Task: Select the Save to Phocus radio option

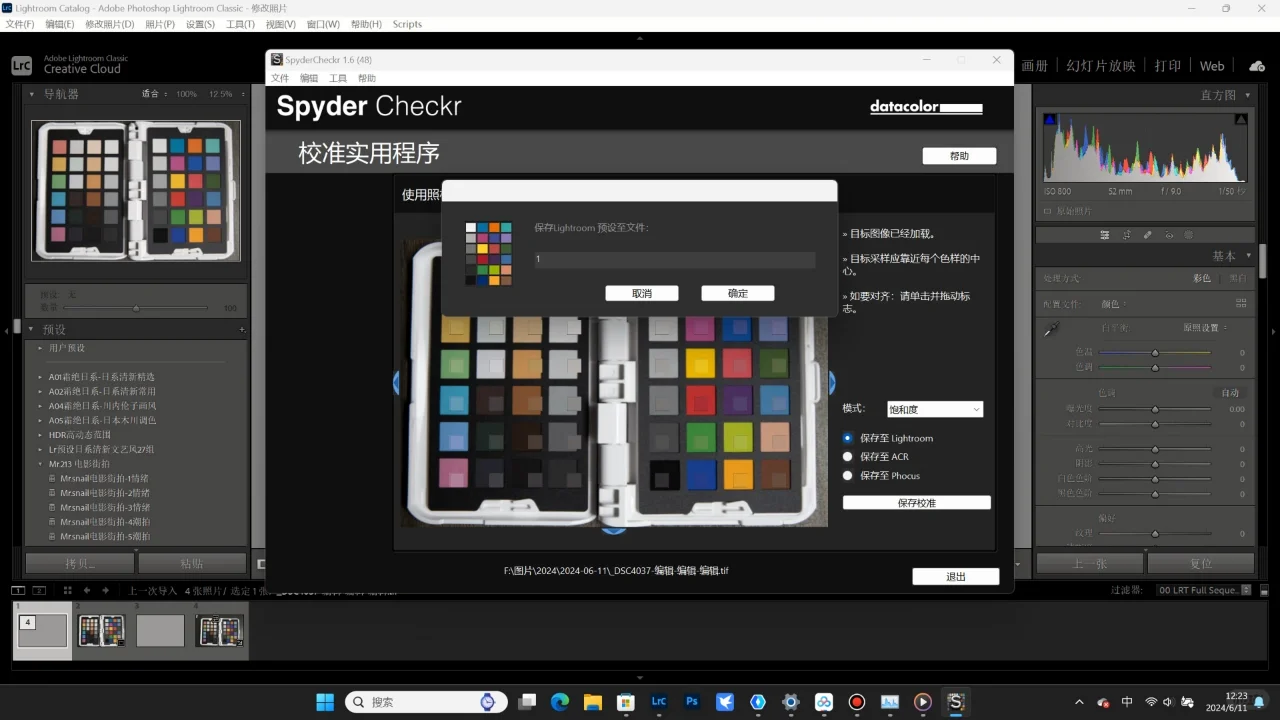Action: click(848, 476)
